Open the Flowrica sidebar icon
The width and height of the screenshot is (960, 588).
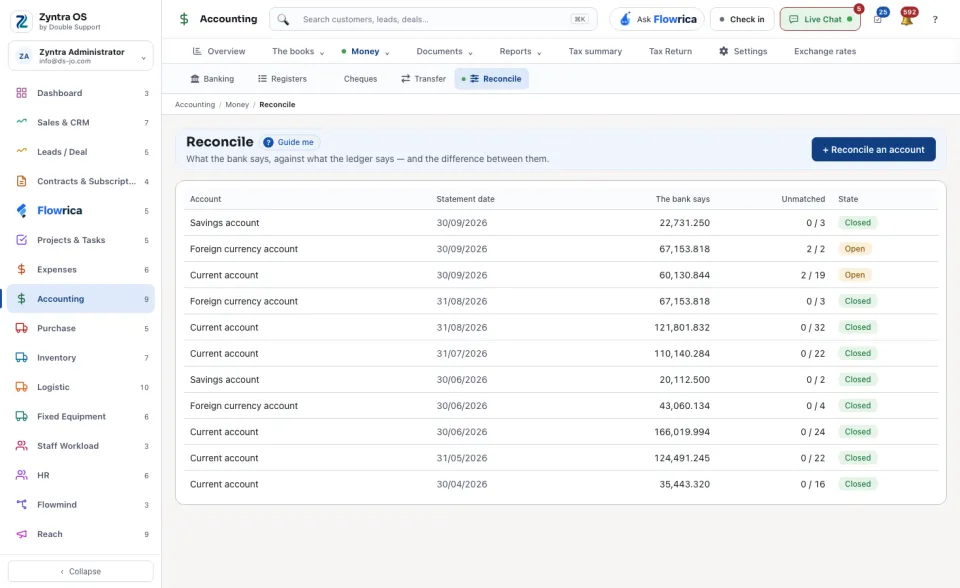21,211
